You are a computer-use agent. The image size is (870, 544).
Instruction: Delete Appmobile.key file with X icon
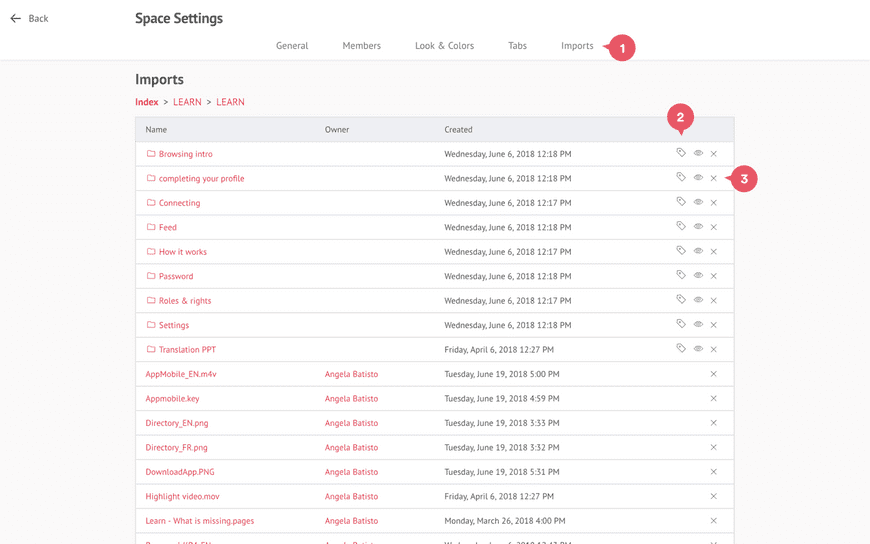(x=714, y=398)
